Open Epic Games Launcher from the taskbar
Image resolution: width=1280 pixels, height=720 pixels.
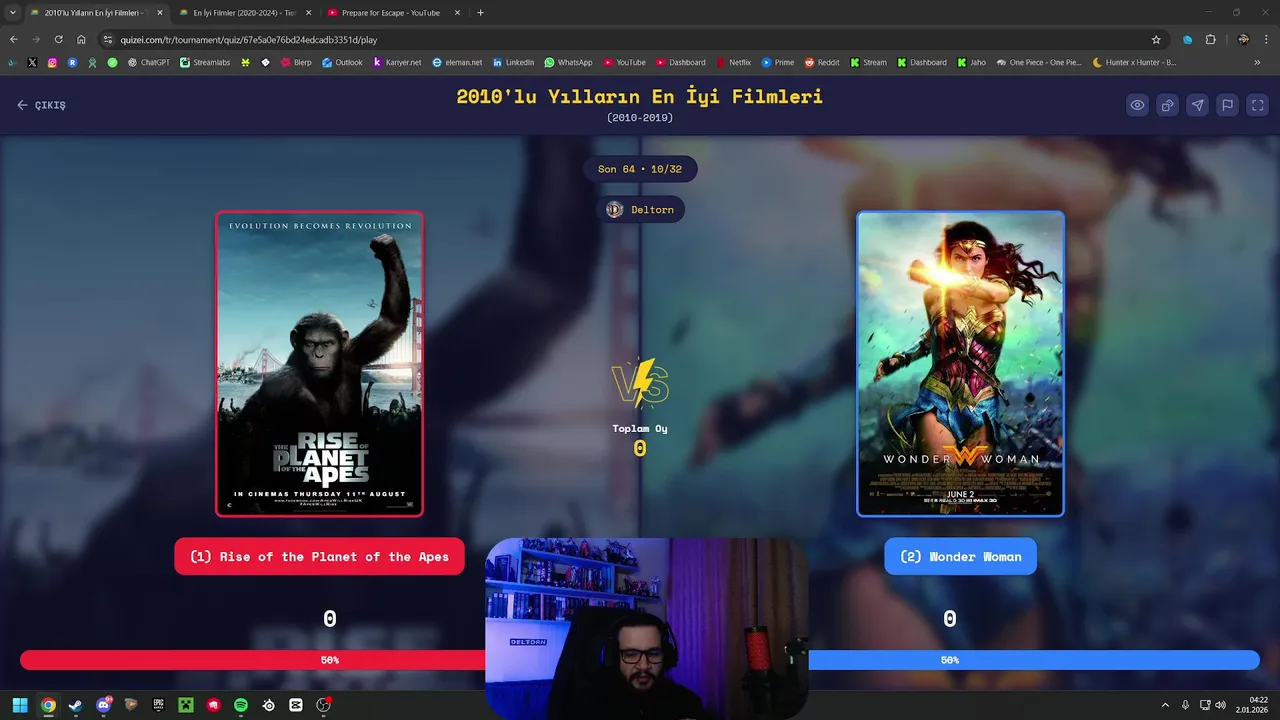tap(158, 705)
